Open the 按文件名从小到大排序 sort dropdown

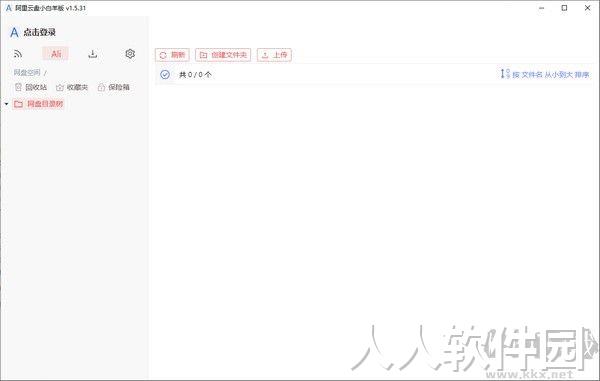pyautogui.click(x=545, y=74)
